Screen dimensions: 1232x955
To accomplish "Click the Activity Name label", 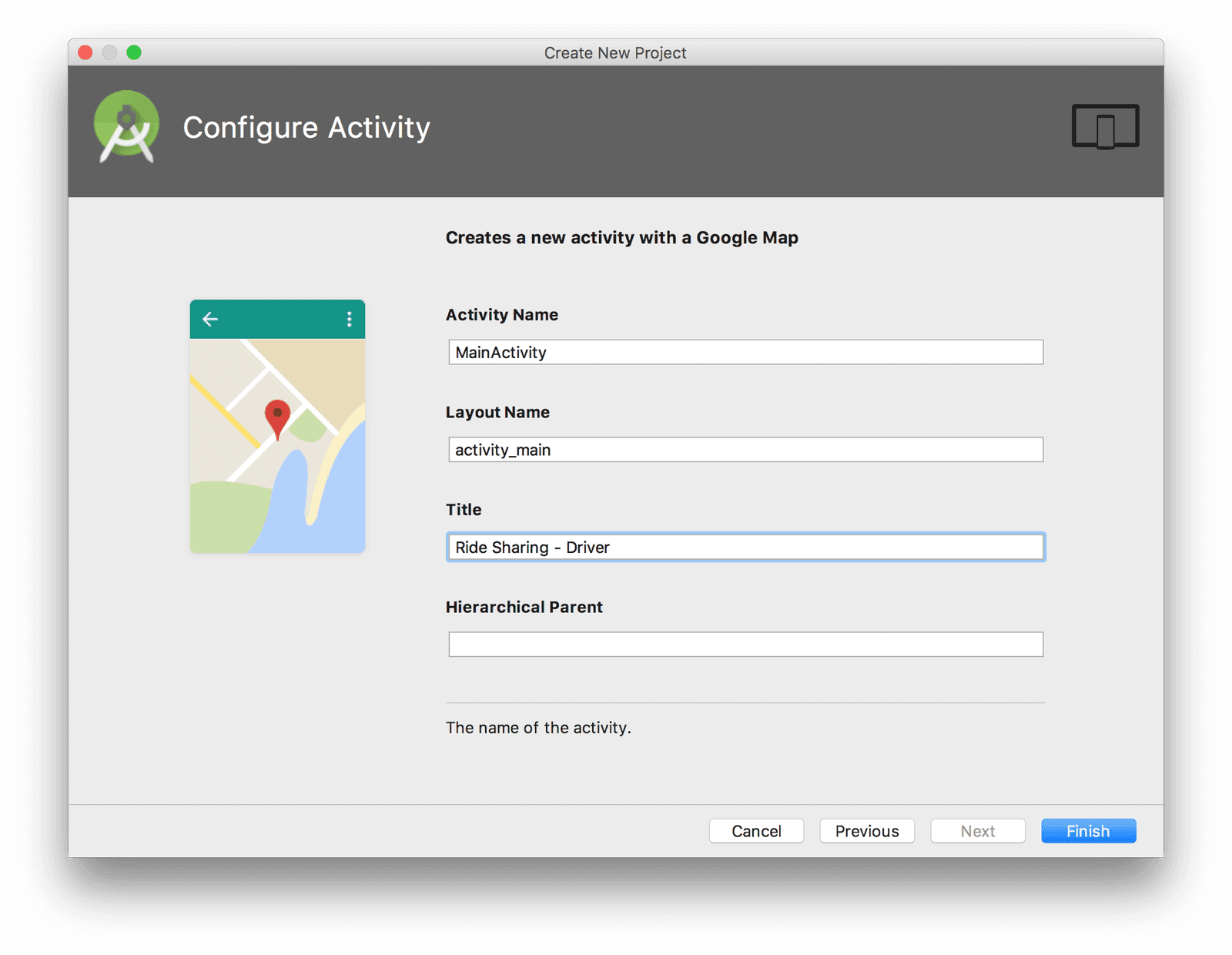I will tap(501, 314).
